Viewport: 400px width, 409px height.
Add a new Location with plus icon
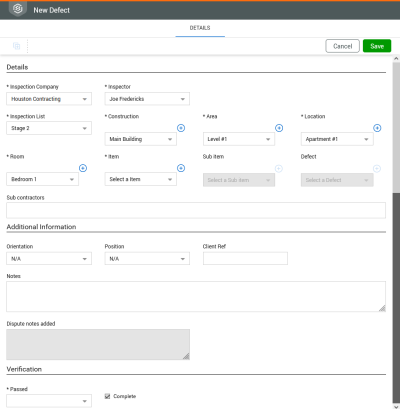(x=377, y=128)
